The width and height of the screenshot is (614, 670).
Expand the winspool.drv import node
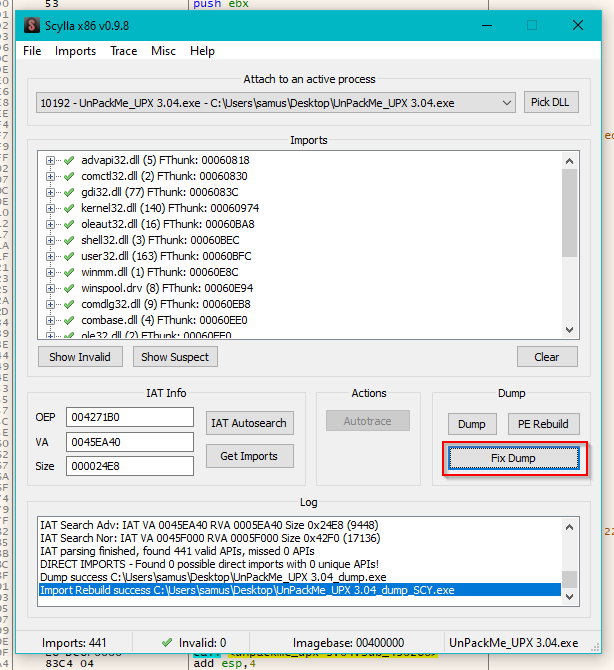pyautogui.click(x=50, y=288)
